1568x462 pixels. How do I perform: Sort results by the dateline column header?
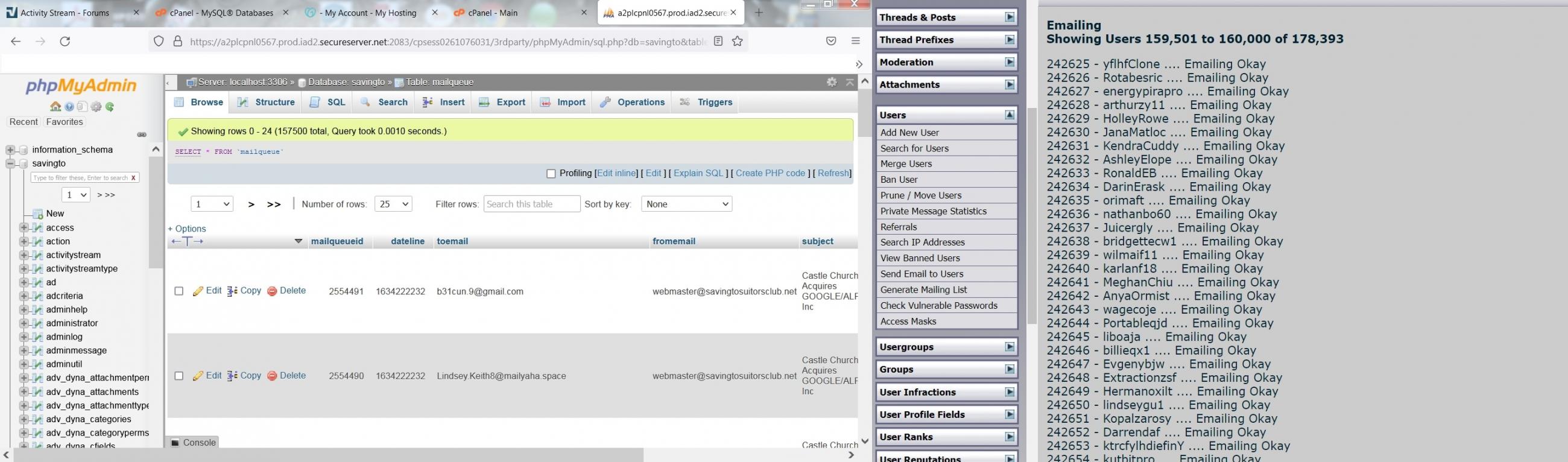pos(408,242)
